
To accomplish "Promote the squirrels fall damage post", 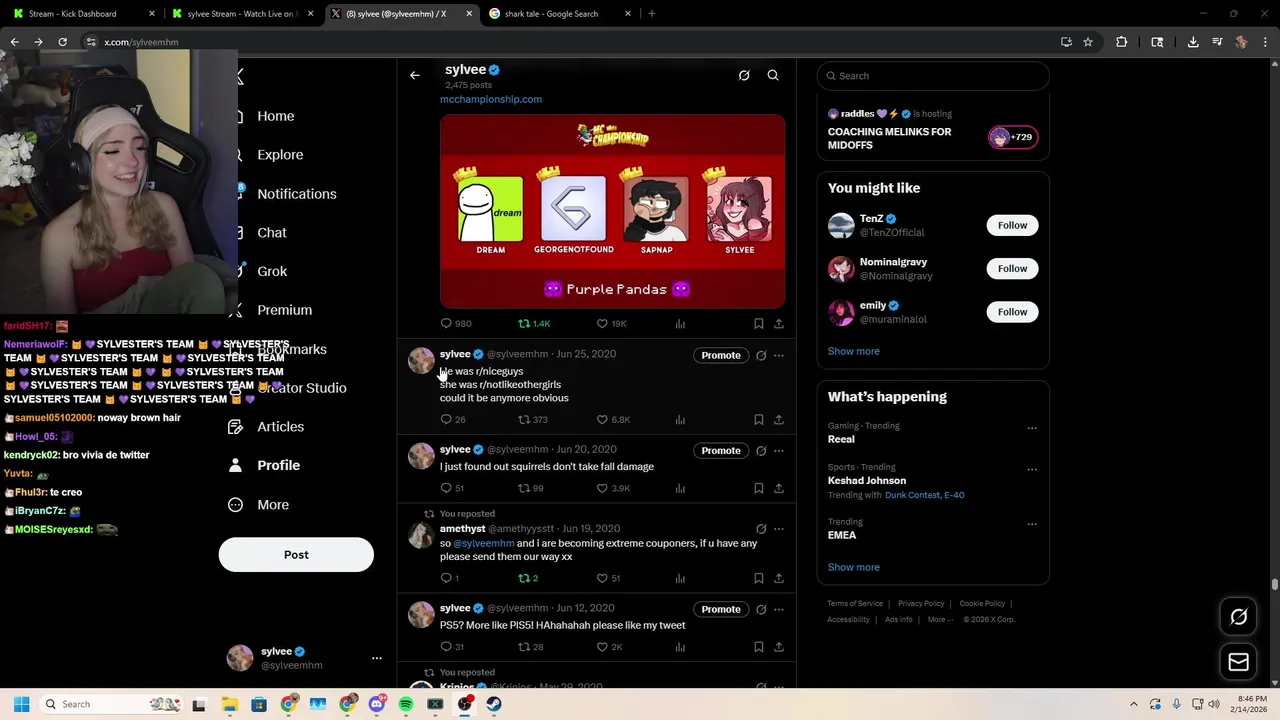I will [720, 451].
